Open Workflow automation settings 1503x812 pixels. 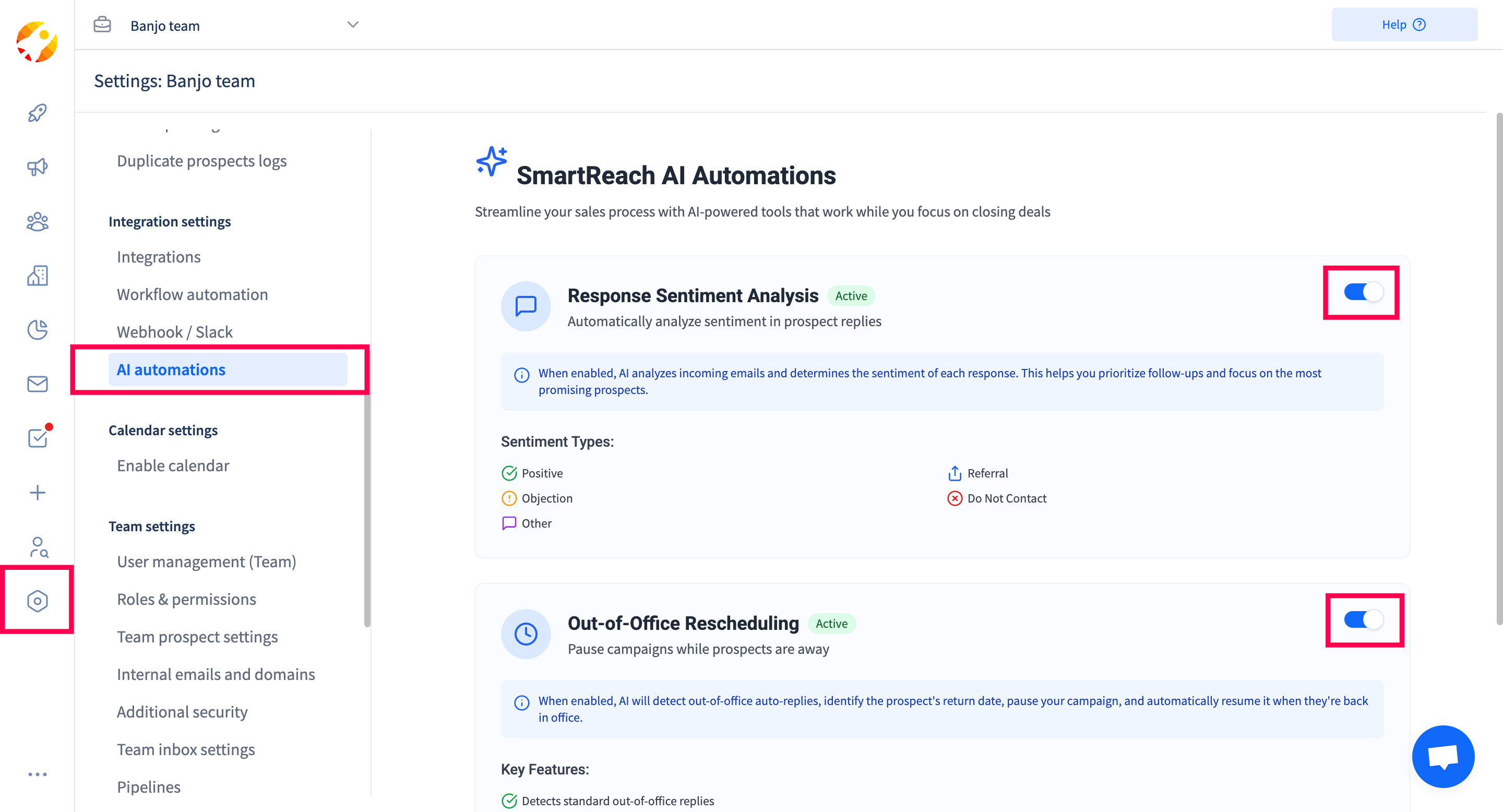192,294
